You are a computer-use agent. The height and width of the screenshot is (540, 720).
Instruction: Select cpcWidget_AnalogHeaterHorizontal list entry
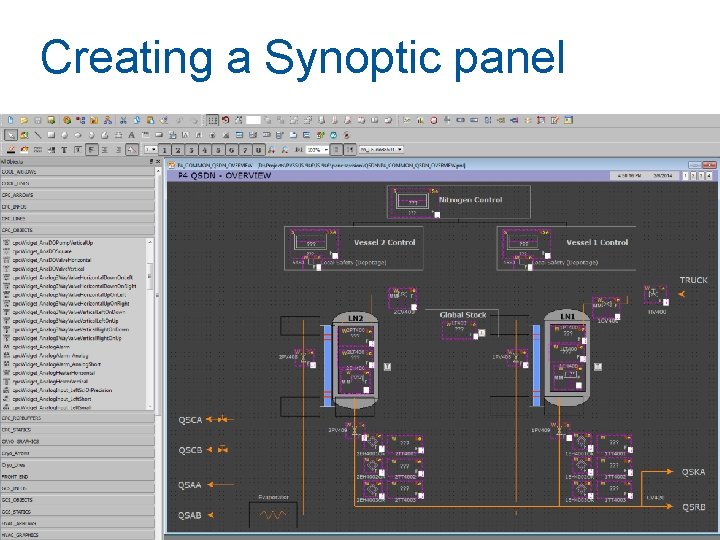click(54, 373)
